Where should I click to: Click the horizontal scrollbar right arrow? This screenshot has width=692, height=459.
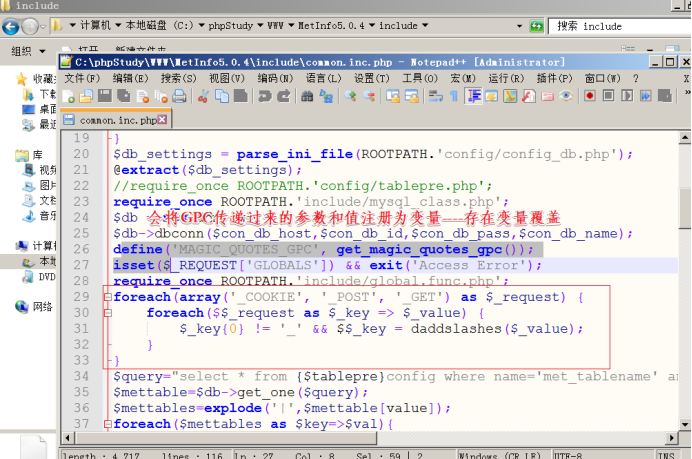pyautogui.click(x=672, y=438)
